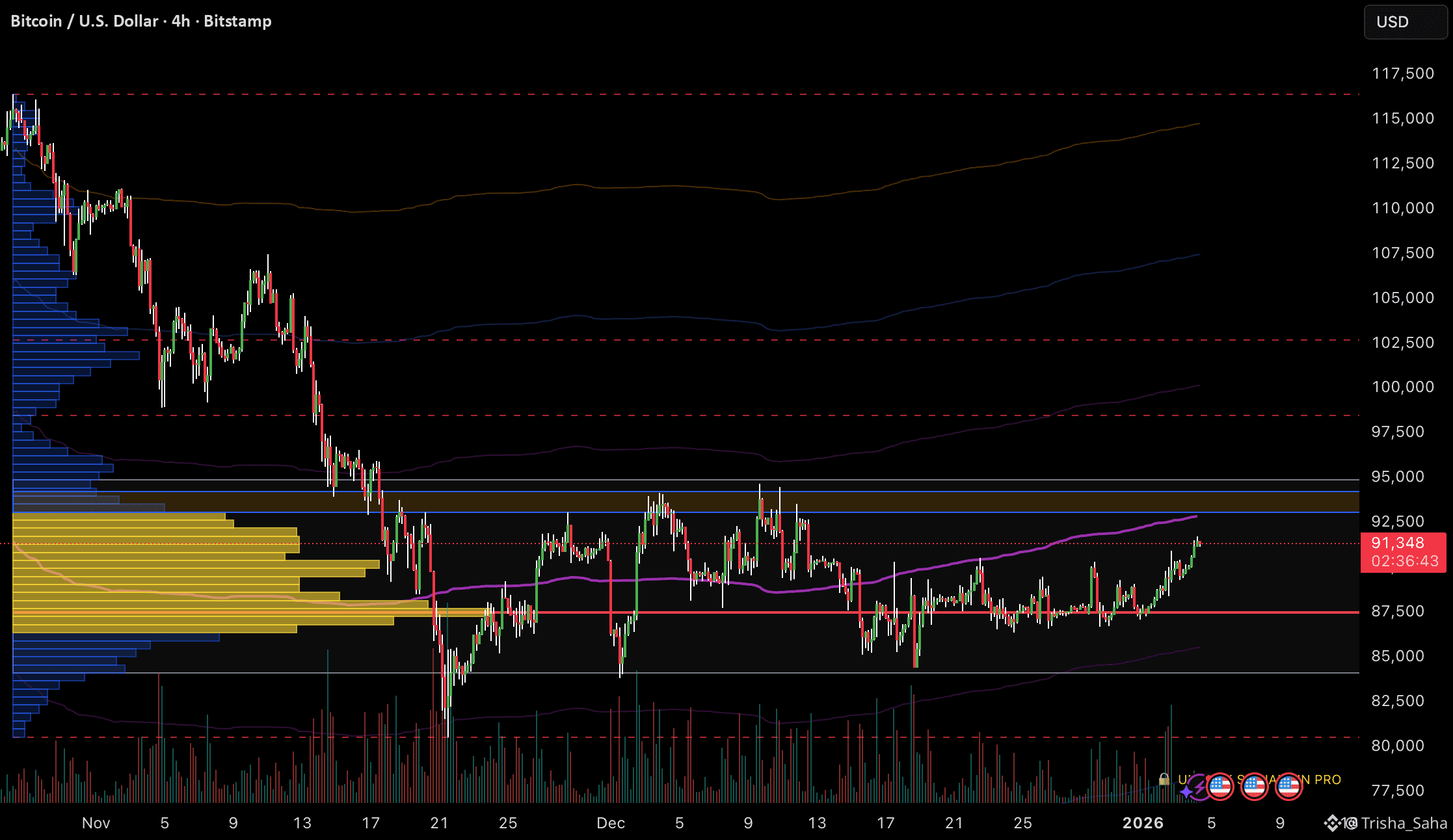Click the purple lightning bolt event icon

pyautogui.click(x=1200, y=787)
